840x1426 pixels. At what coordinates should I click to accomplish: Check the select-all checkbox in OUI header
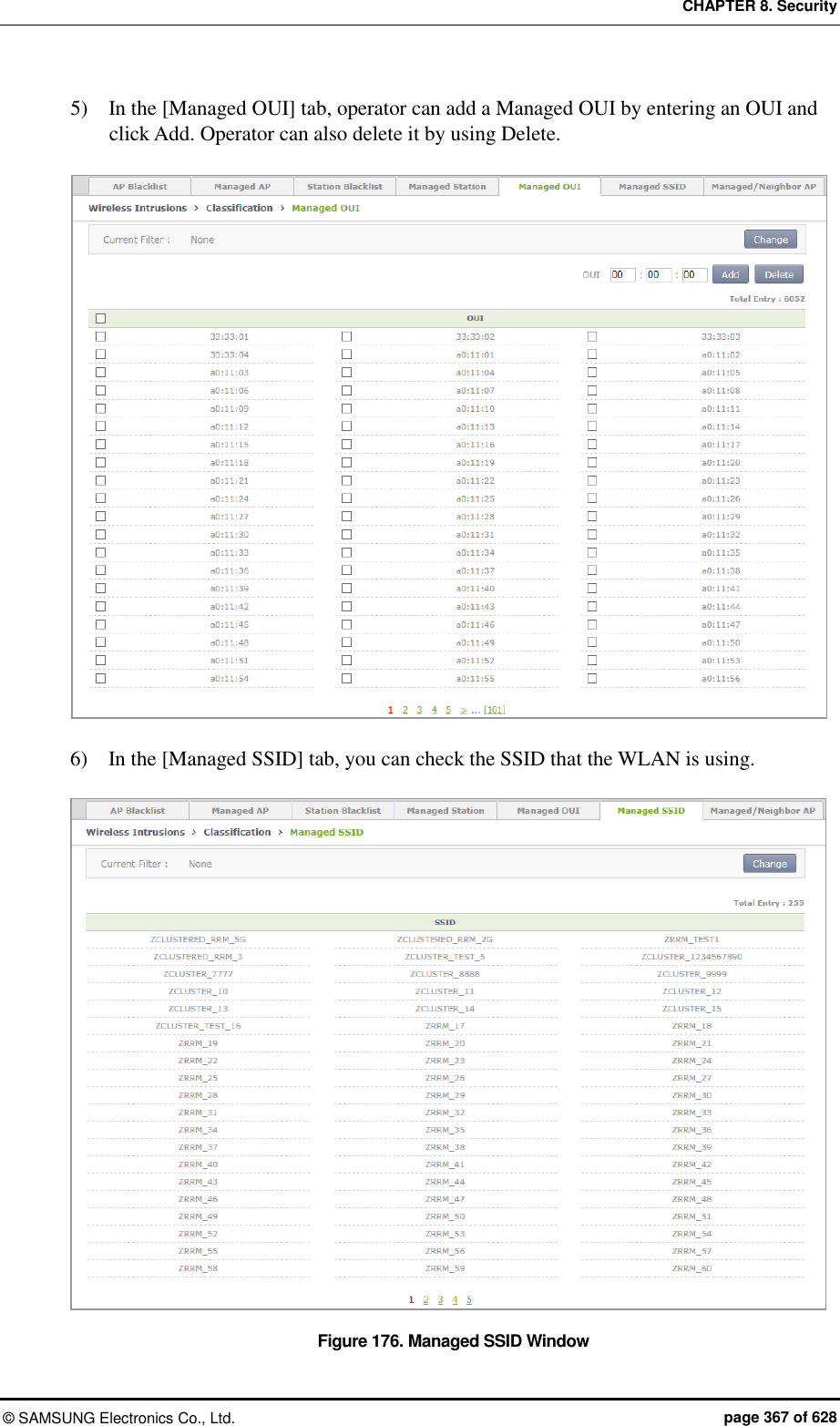coord(100,317)
